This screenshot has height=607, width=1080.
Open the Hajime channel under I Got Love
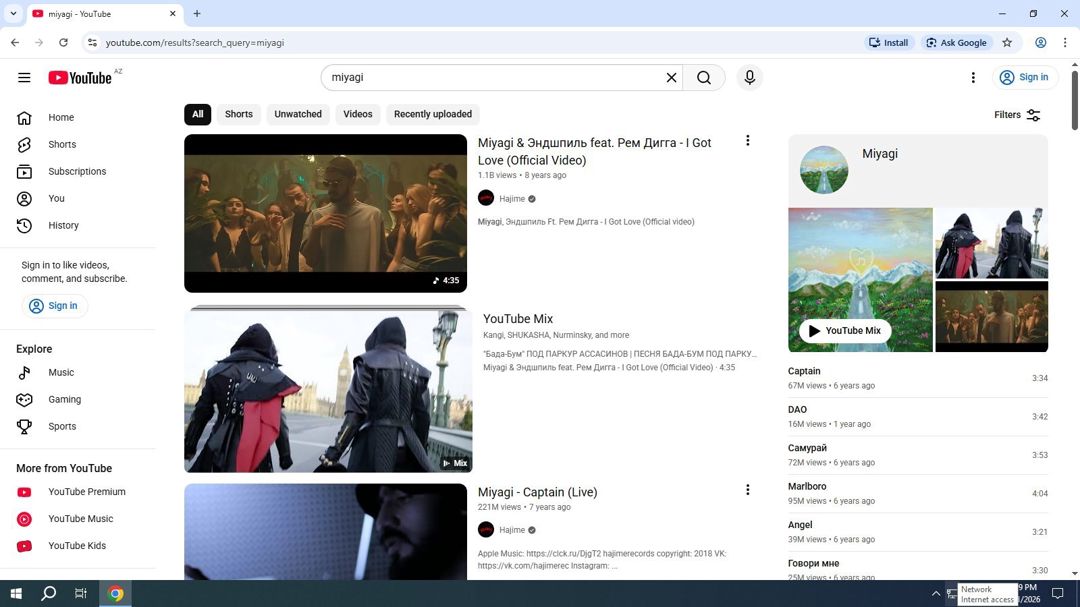[x=512, y=198]
